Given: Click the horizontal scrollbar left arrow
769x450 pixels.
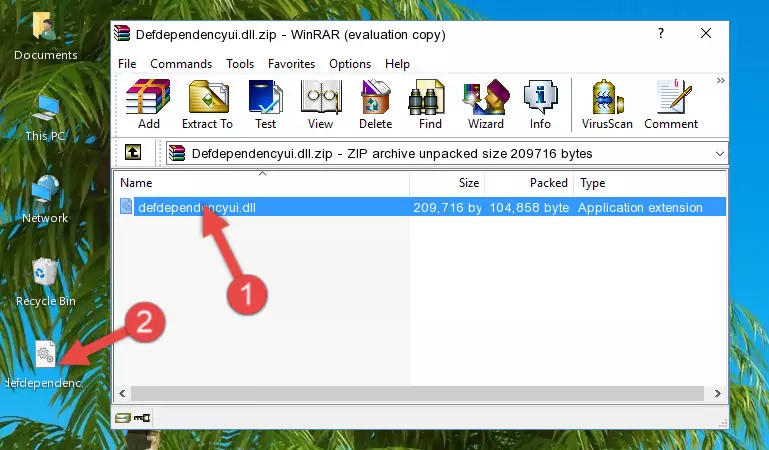Looking at the screenshot, I should click(x=122, y=393).
